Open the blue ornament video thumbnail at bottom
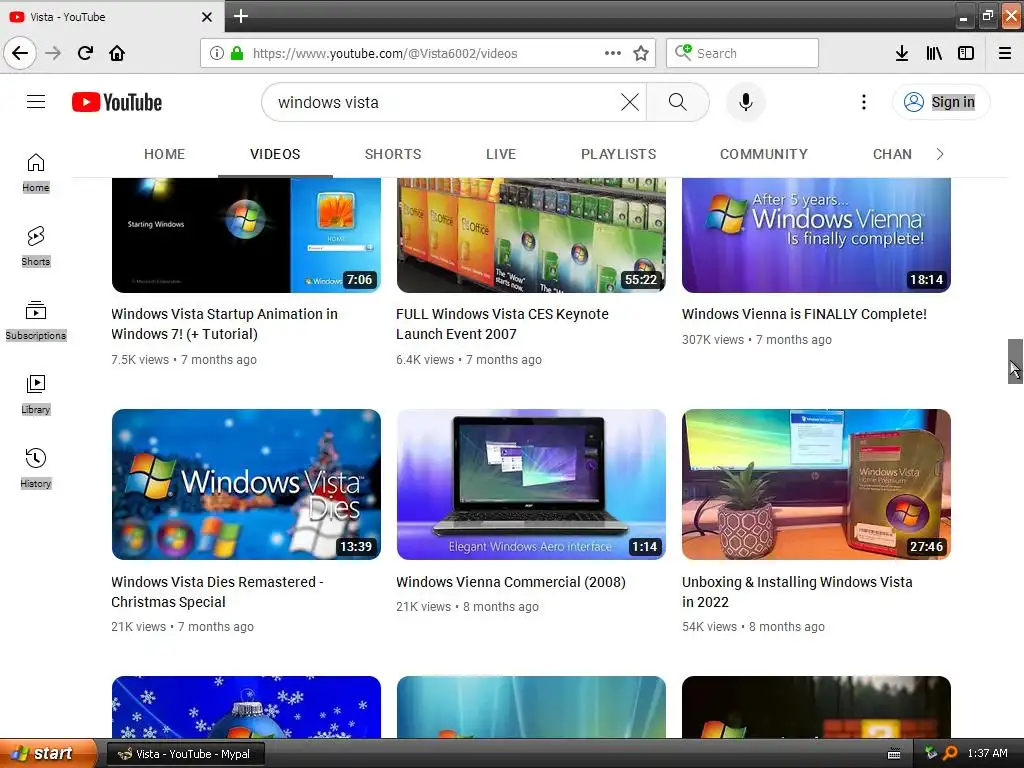The height and width of the screenshot is (768, 1024). (x=246, y=707)
